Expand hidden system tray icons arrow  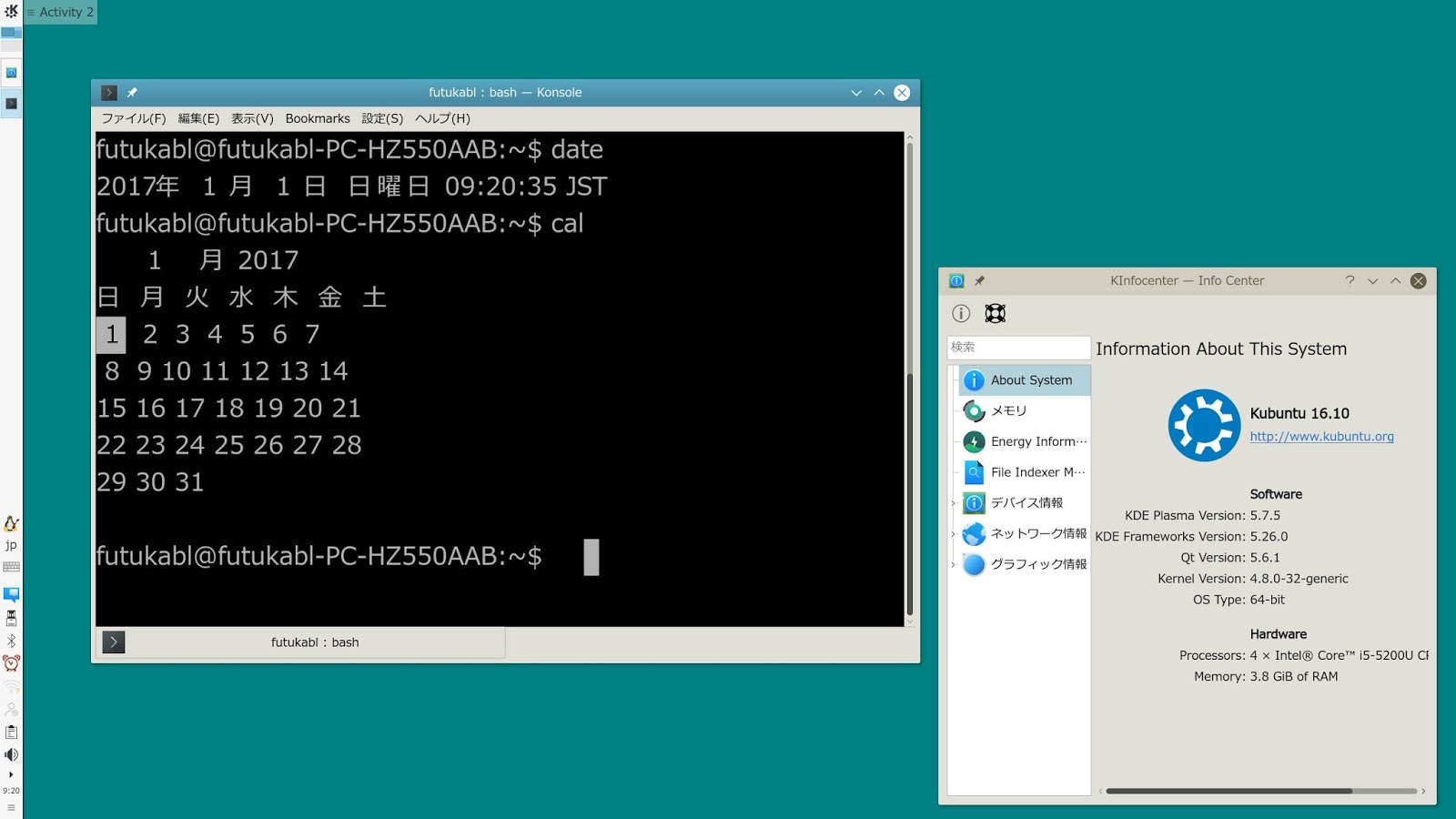coord(11,774)
